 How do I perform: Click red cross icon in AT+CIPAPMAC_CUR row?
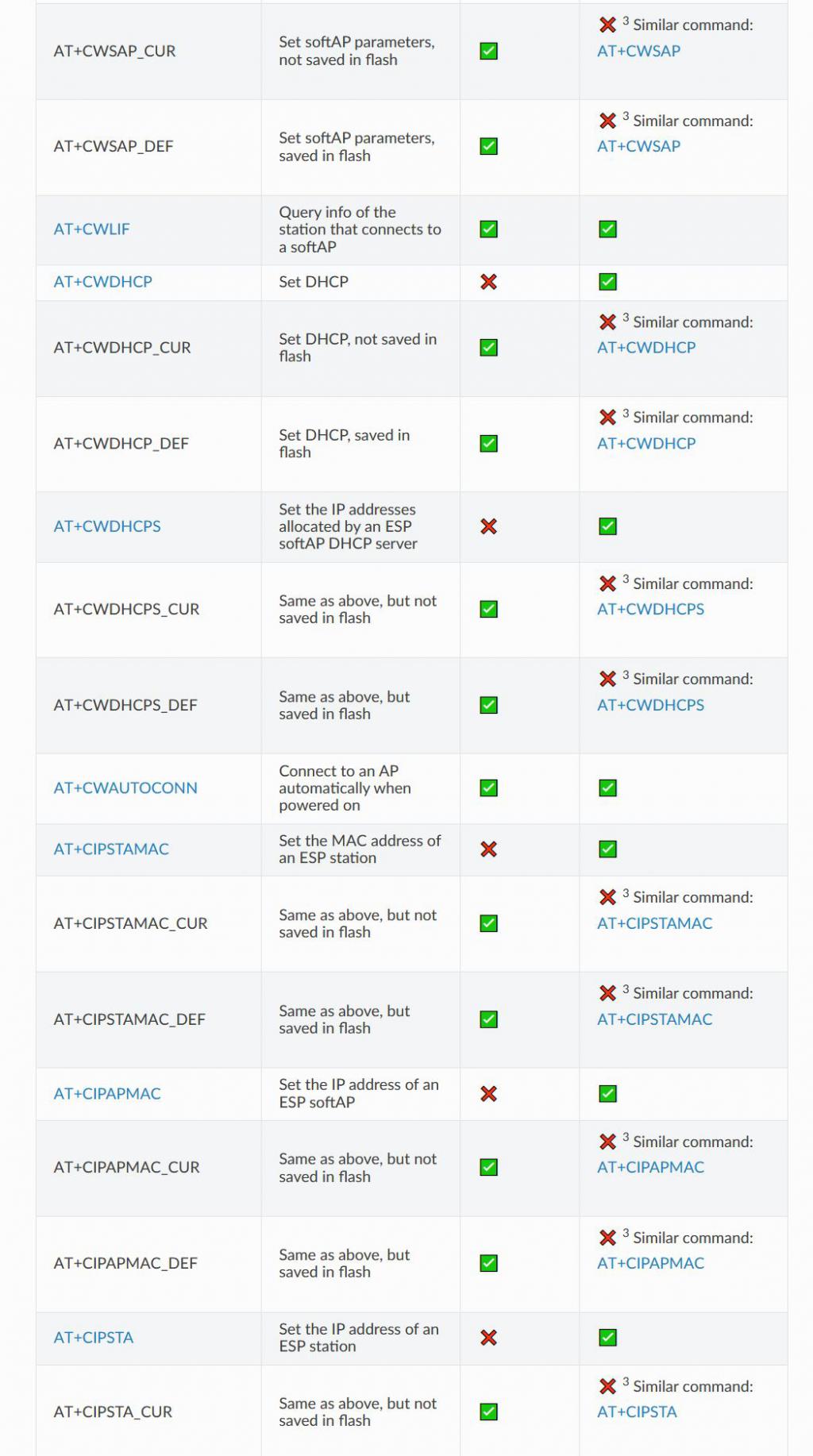click(607, 1142)
